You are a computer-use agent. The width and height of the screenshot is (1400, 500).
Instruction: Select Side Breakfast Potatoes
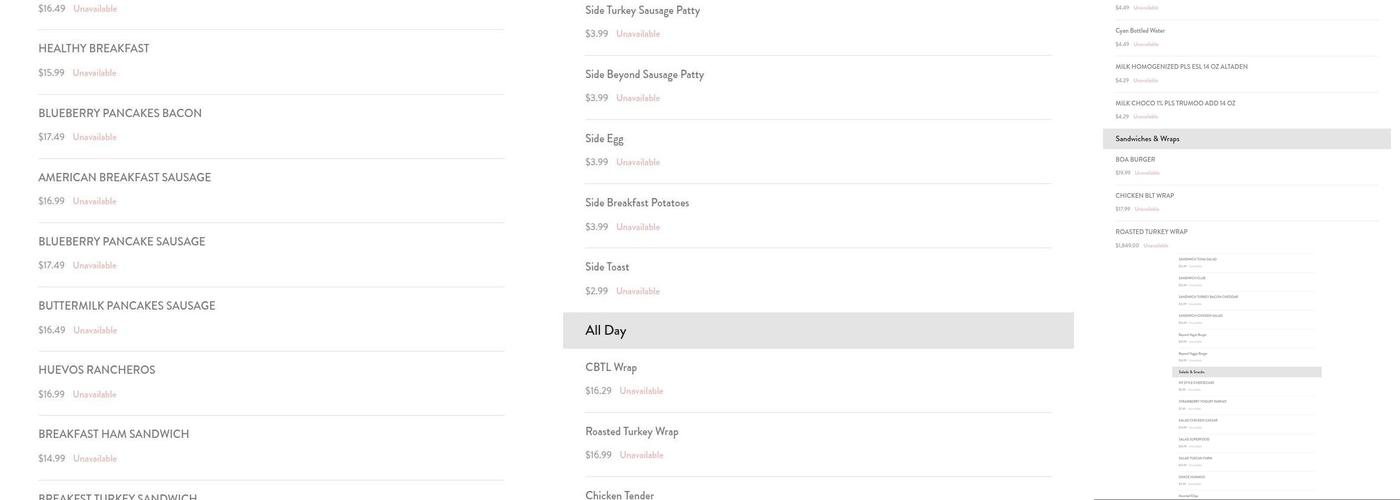point(638,203)
